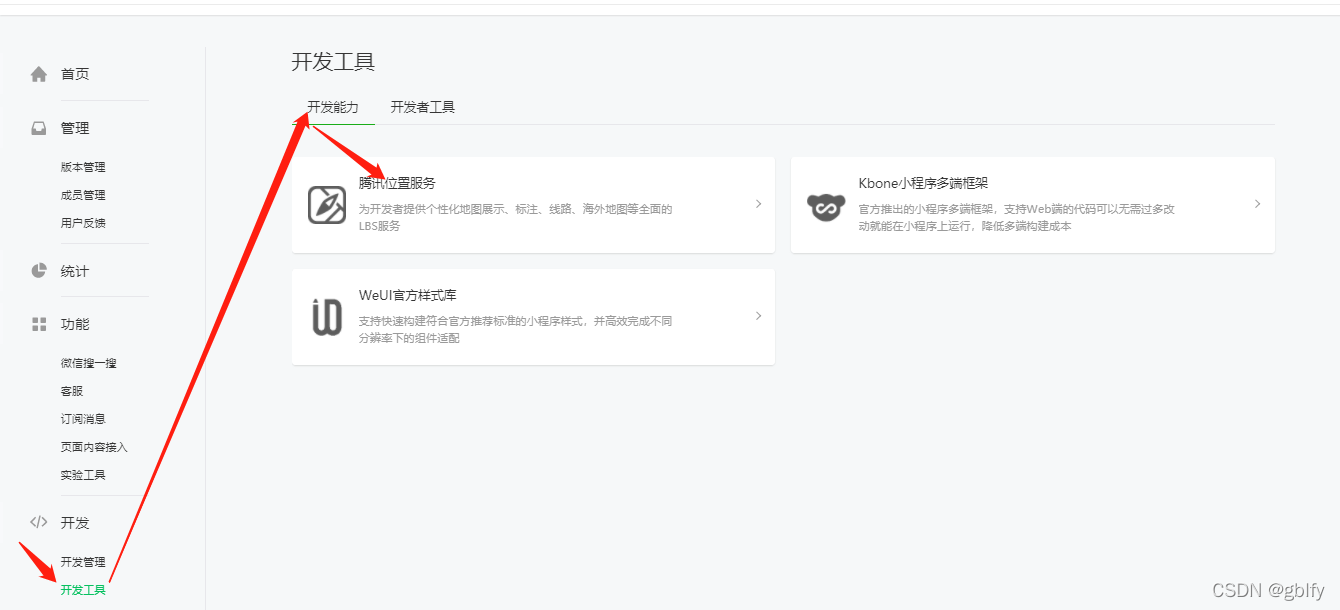The width and height of the screenshot is (1340, 610).
Task: Go to 用户反馈
Action: (x=82, y=222)
